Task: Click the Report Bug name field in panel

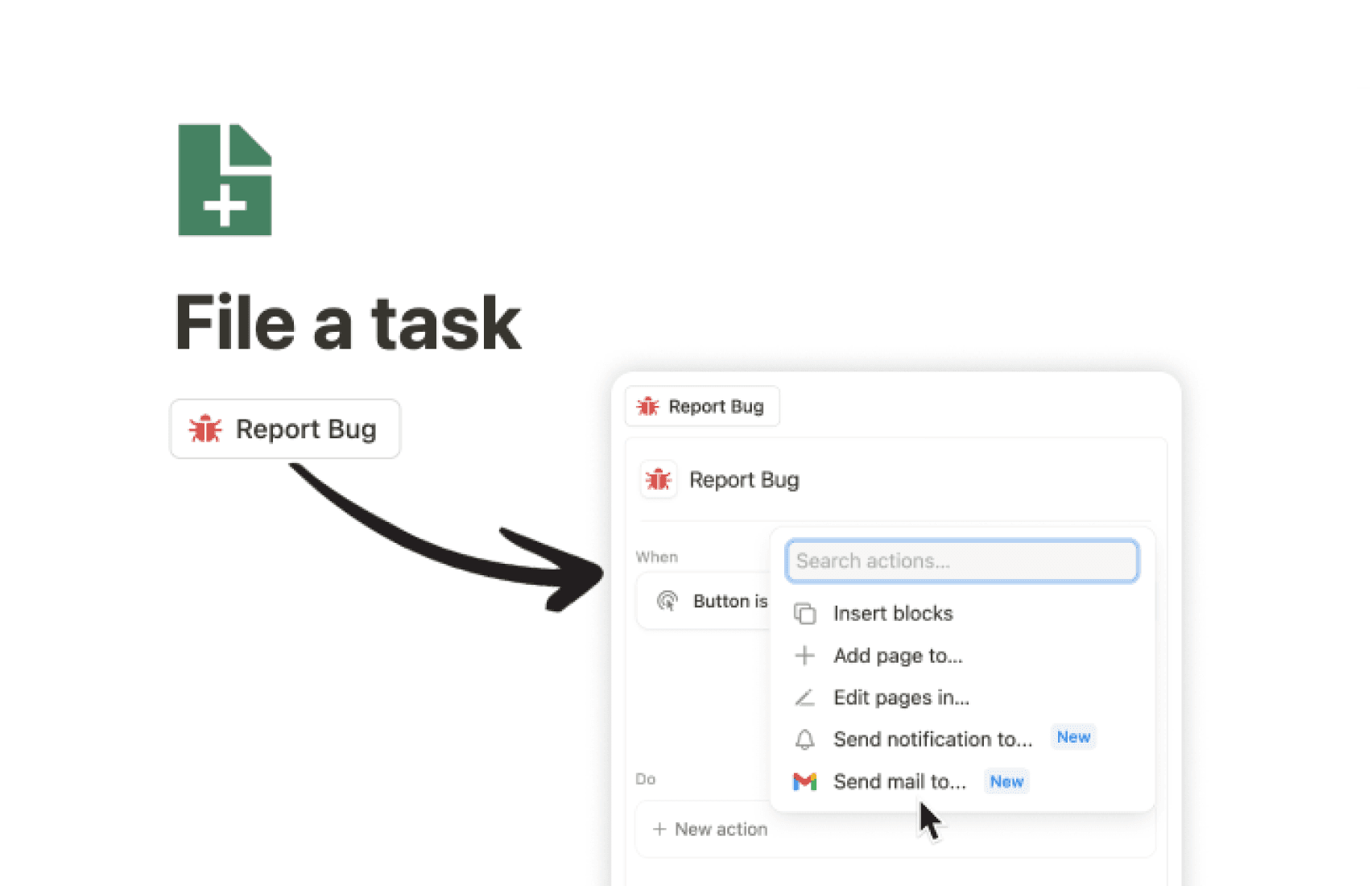Action: tap(744, 480)
